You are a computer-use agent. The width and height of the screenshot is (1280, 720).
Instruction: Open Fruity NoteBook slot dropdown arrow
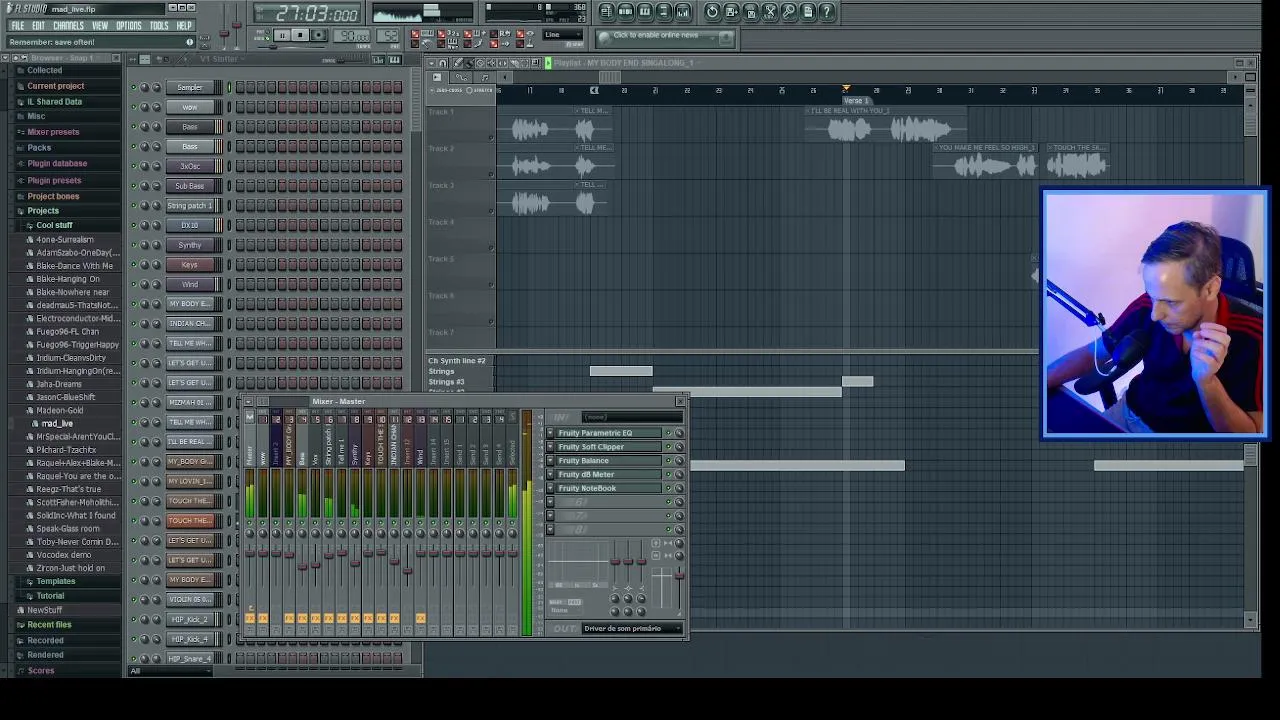coord(550,488)
